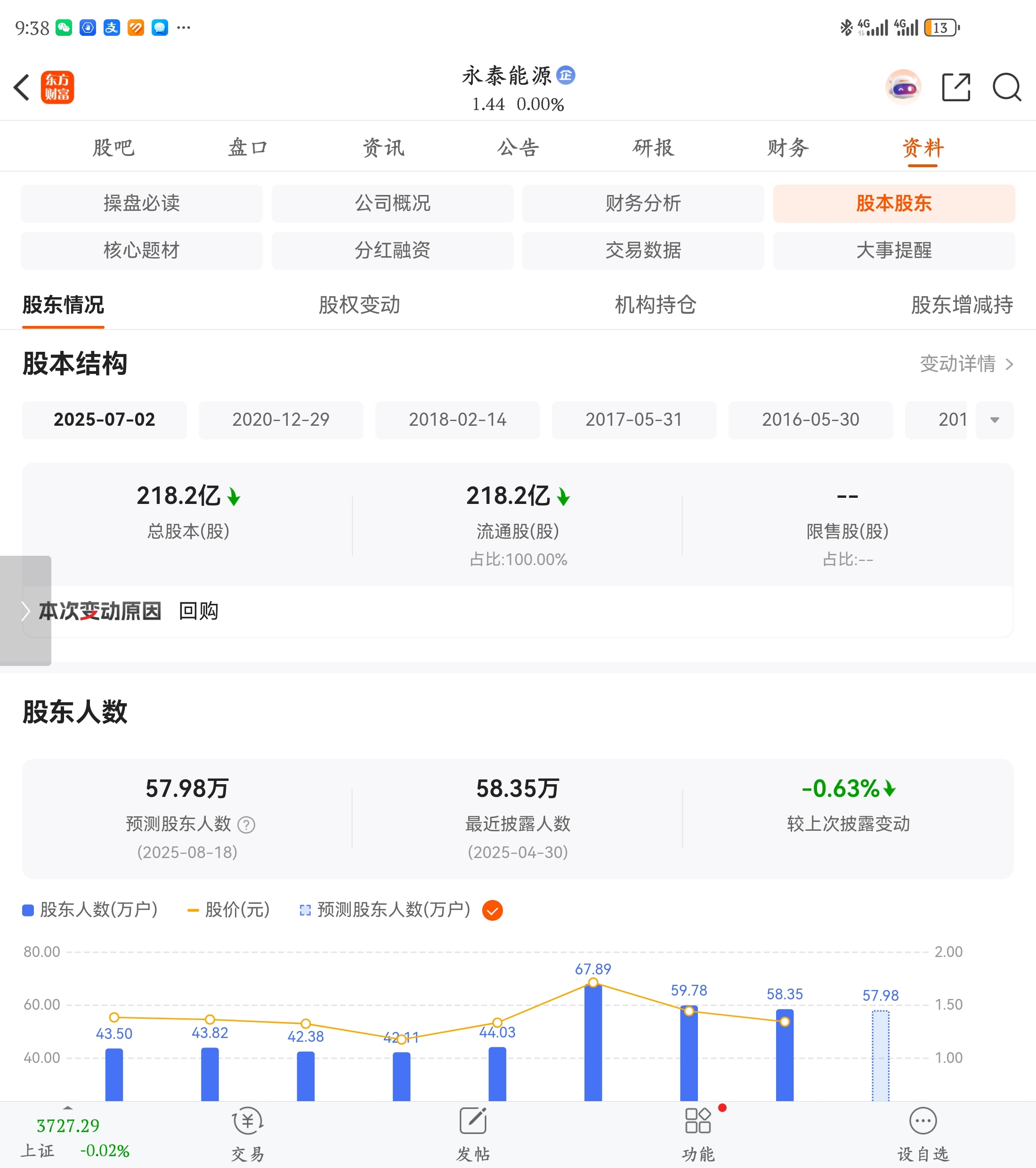Select the 2020-12-29 date chip
Screen dimensions: 1036x1168
point(281,420)
